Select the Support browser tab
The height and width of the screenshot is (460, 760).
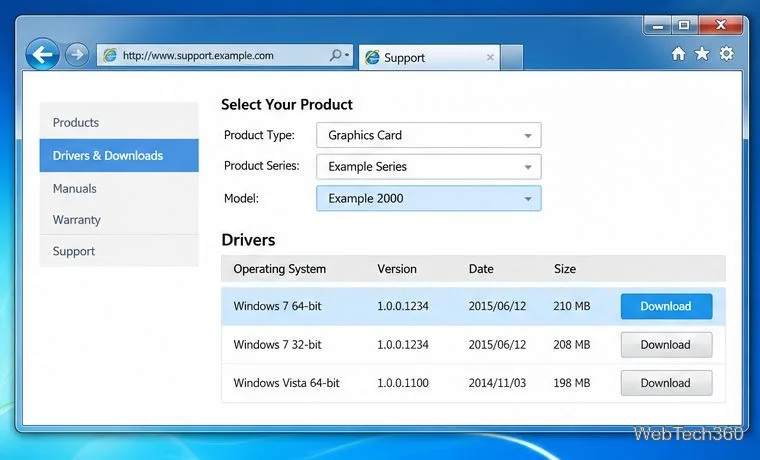click(429, 58)
